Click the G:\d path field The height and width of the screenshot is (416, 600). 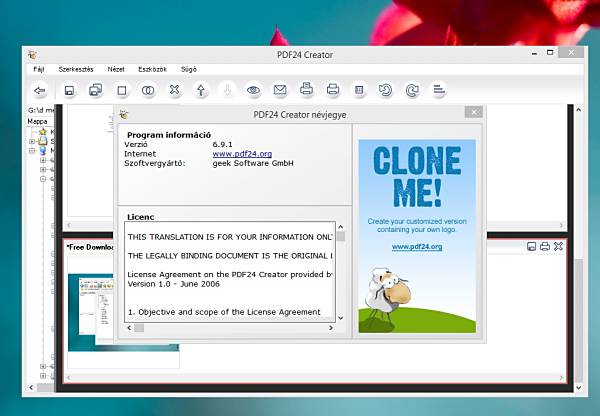tap(41, 110)
